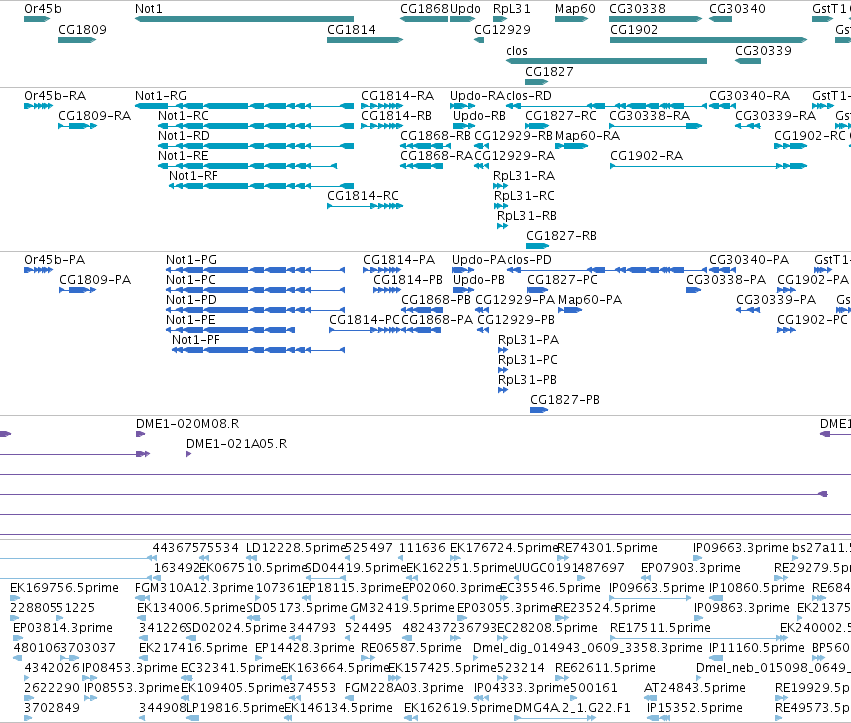Select transcript CG1902-RA
851x723 pixels.
click(x=646, y=156)
